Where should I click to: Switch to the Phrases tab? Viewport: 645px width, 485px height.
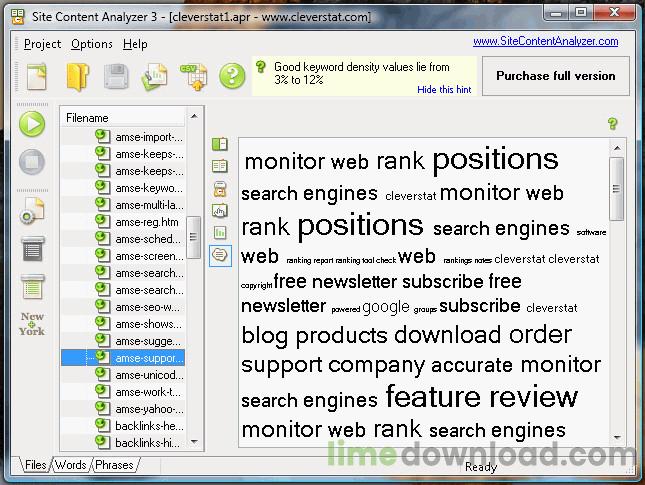click(114, 465)
